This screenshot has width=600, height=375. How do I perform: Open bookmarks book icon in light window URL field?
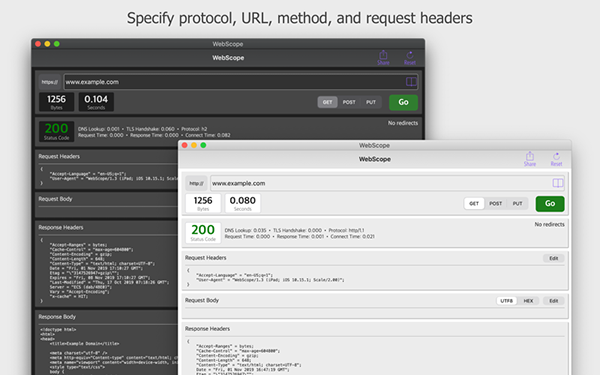pos(558,183)
